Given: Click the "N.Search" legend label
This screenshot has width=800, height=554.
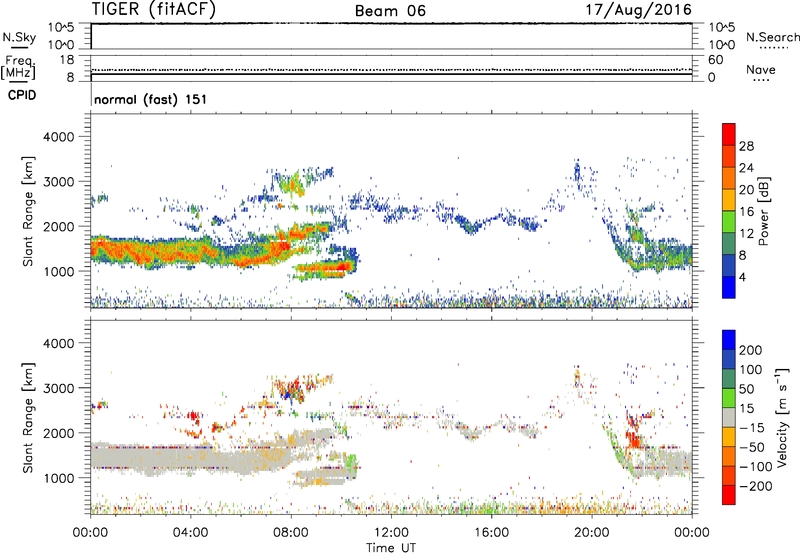Looking at the screenshot, I should coord(772,37).
